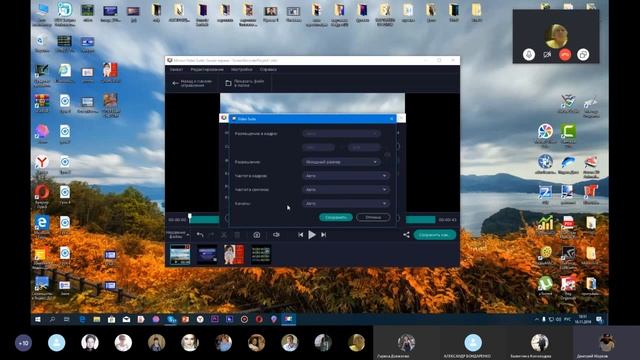This screenshot has width=640, height=360.
Task: Open the green uTorrent desktop icon
Action: click(x=545, y=284)
